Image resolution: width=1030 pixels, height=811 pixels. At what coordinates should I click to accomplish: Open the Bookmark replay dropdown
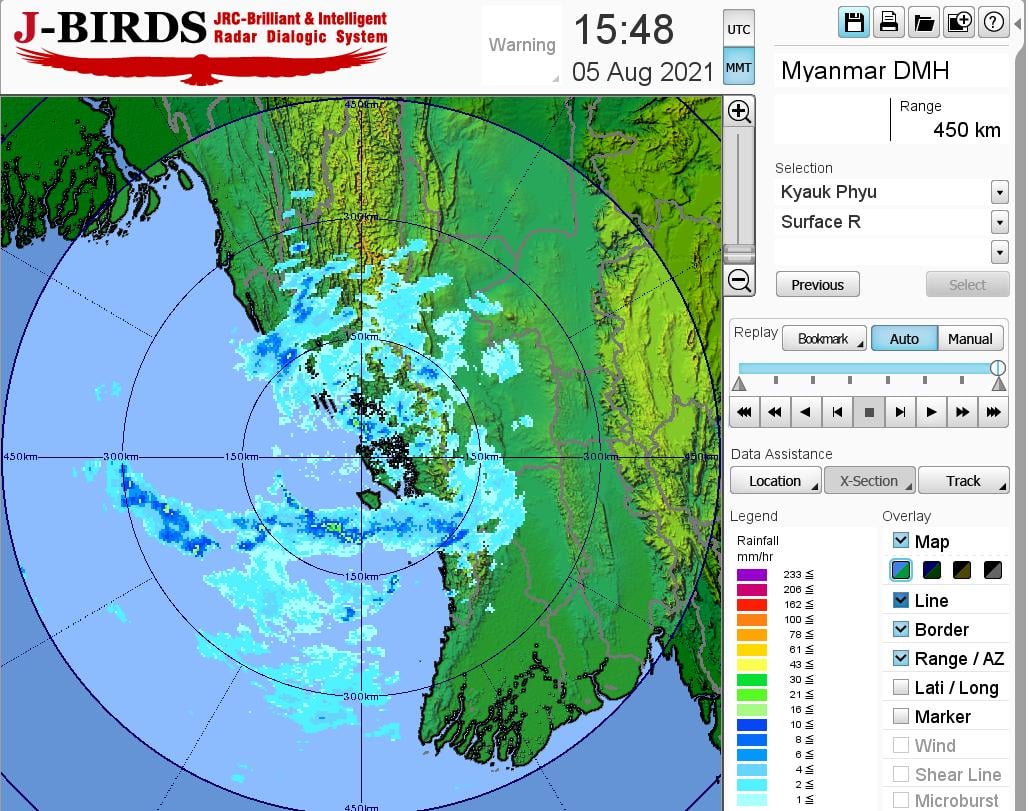pyautogui.click(x=824, y=339)
